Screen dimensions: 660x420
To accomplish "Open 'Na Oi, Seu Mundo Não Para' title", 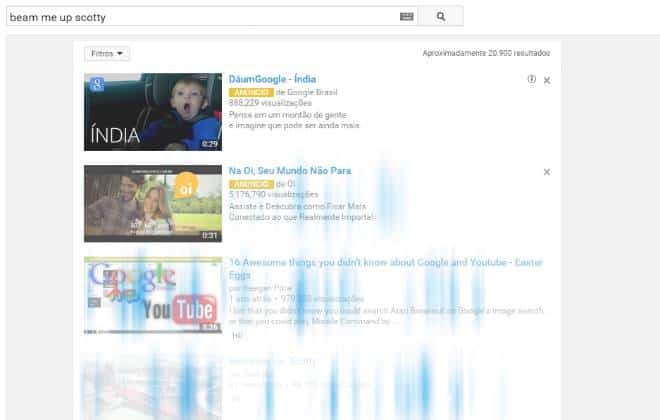I will click(290, 171).
